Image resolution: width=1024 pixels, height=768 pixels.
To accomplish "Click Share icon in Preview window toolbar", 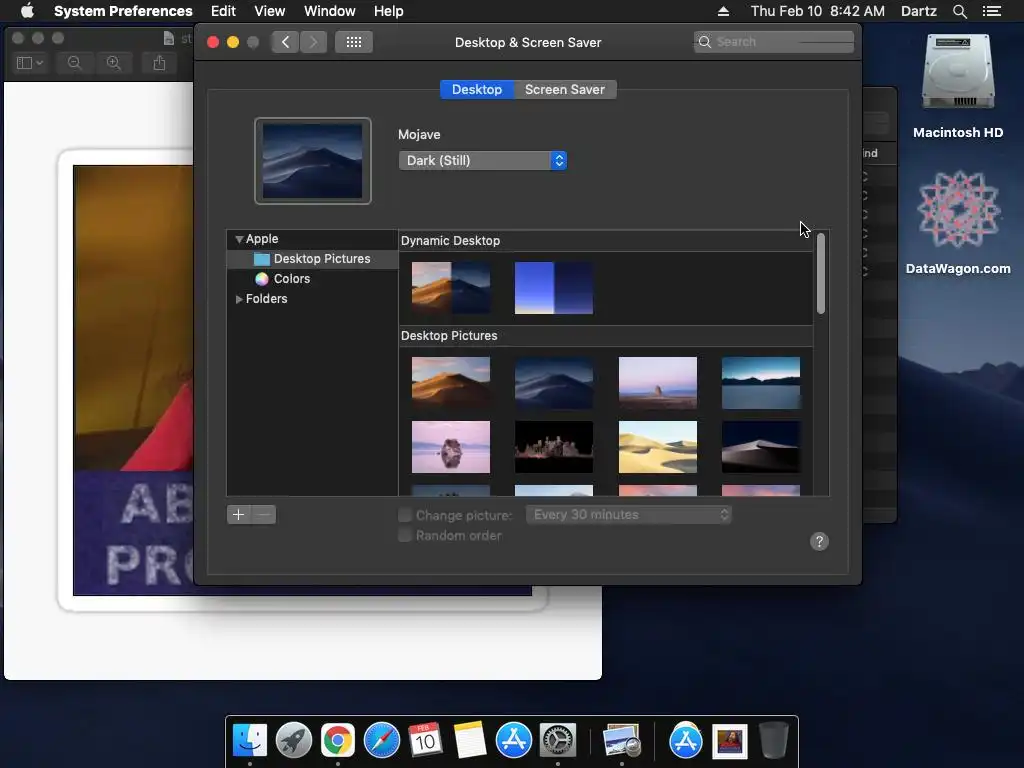I will tap(159, 63).
